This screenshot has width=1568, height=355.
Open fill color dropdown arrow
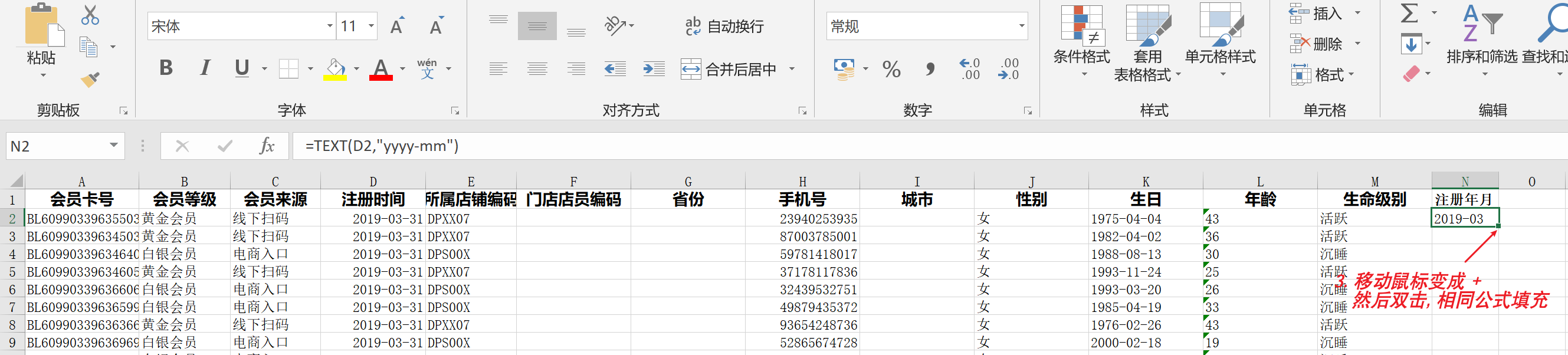[356, 69]
